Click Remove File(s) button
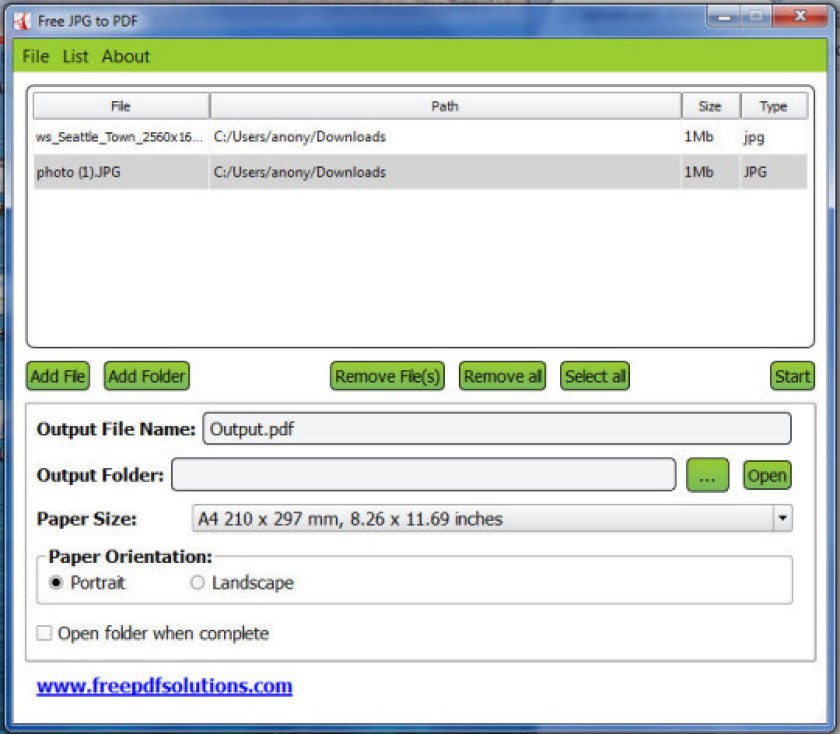Viewport: 840px width, 734px height. pyautogui.click(x=387, y=376)
